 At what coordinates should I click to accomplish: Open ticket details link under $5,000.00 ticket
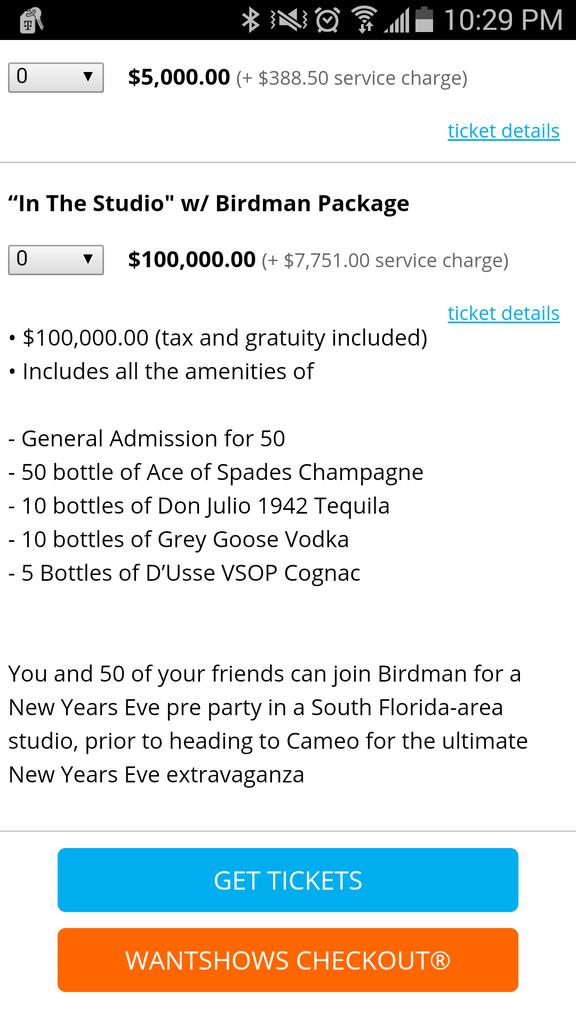504,131
